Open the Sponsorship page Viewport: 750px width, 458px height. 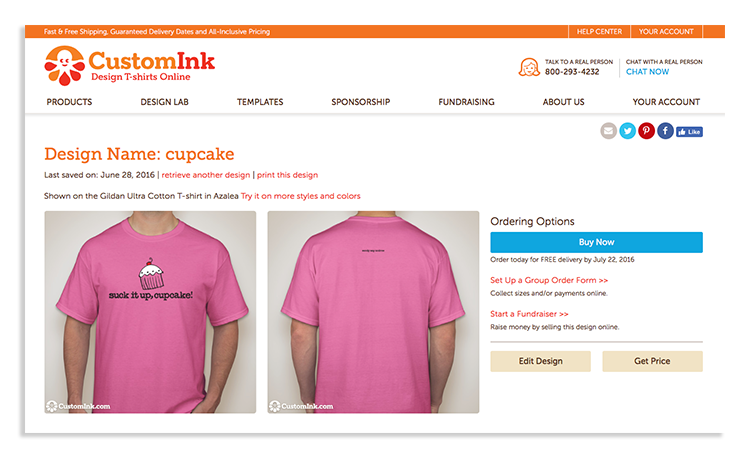pyautogui.click(x=361, y=102)
